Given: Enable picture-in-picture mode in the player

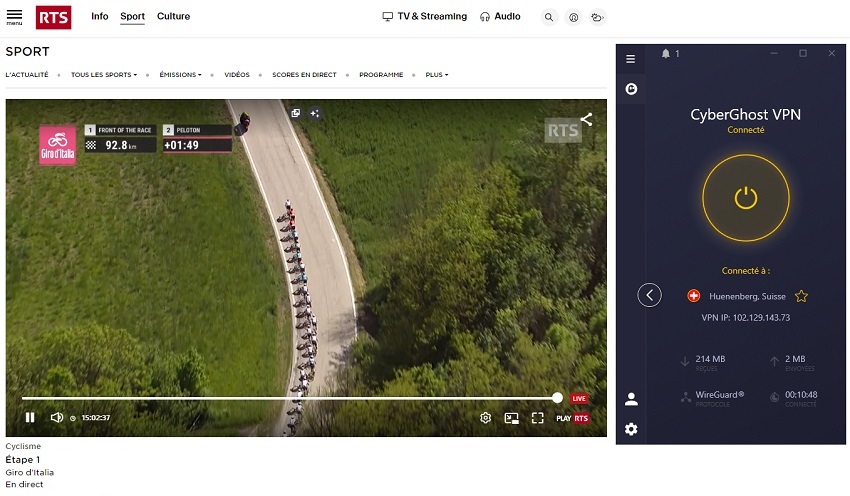Looking at the screenshot, I should point(511,418).
